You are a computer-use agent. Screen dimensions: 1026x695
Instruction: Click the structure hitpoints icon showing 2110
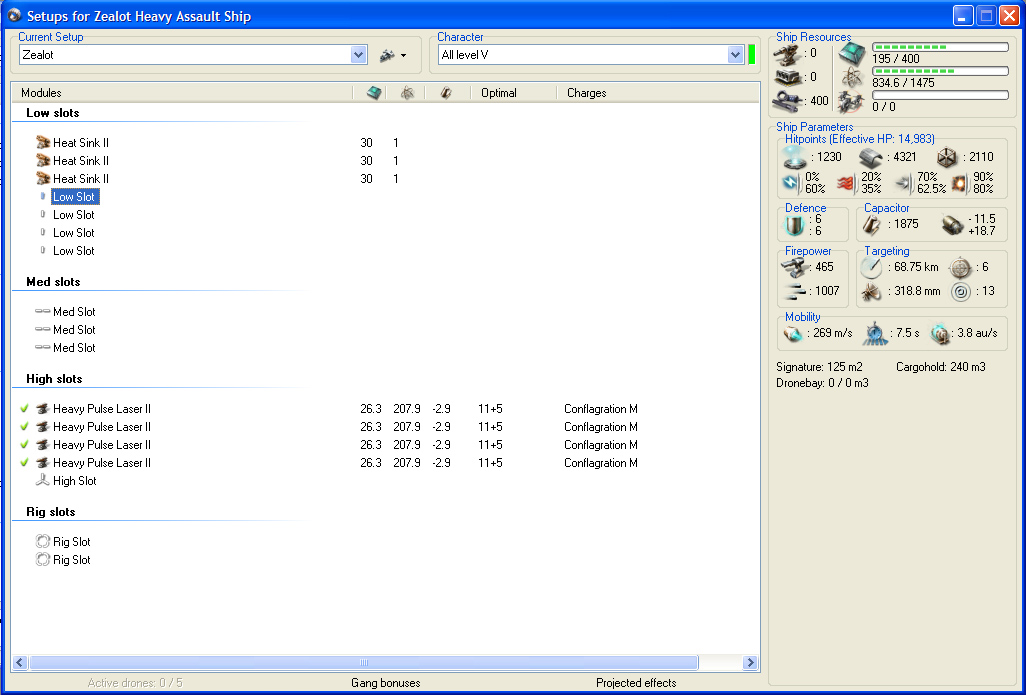pos(946,157)
